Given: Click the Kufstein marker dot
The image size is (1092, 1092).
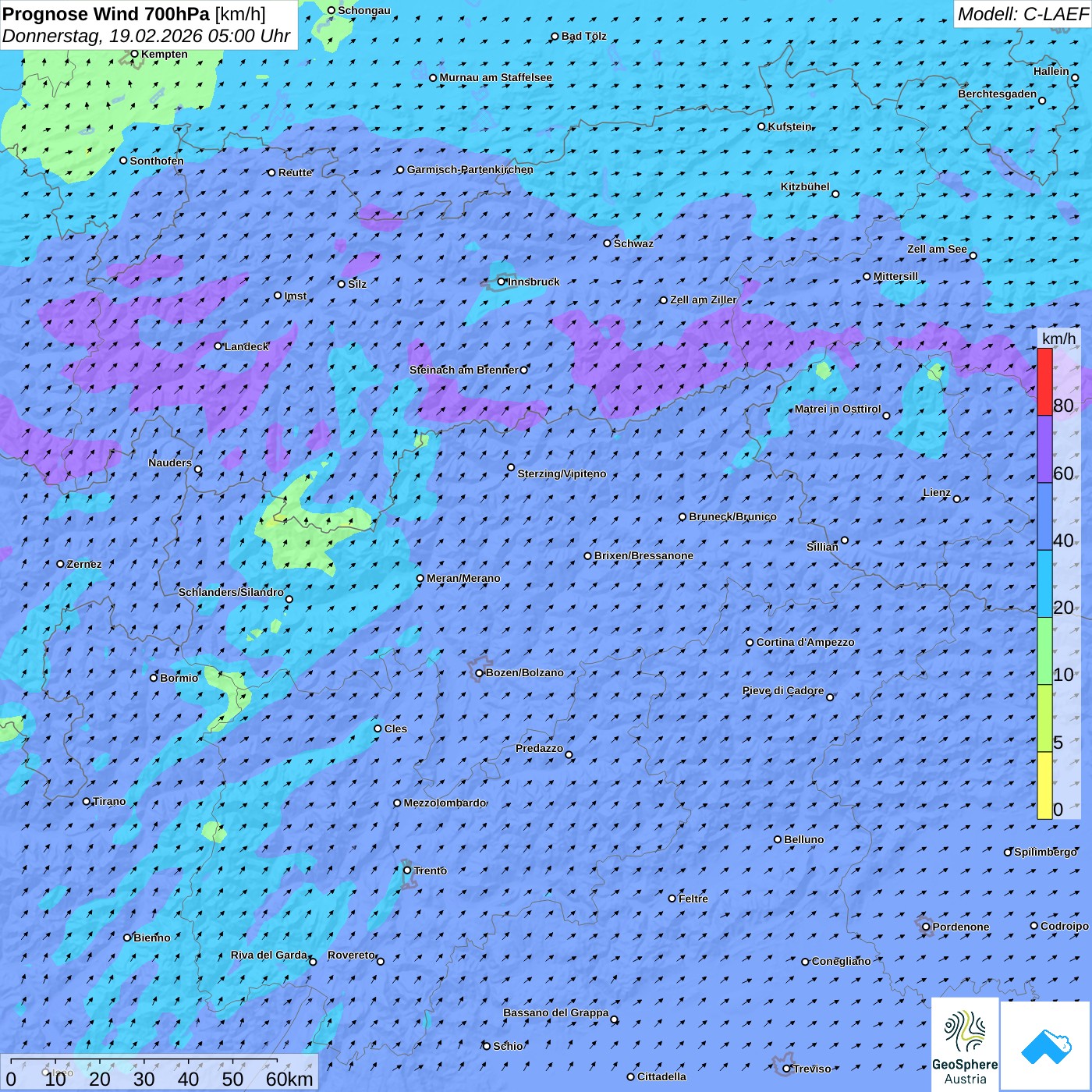Looking at the screenshot, I should click(x=762, y=126).
